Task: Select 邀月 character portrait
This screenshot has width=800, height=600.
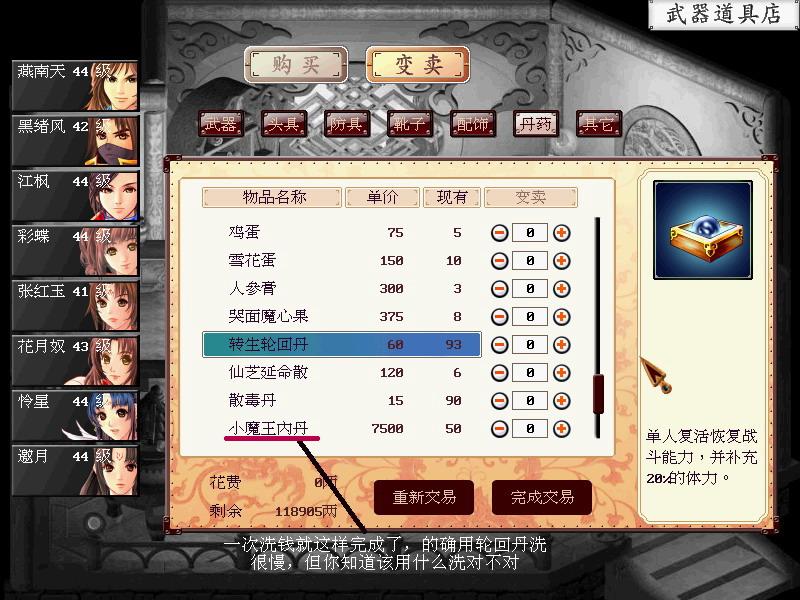Action: coord(75,470)
